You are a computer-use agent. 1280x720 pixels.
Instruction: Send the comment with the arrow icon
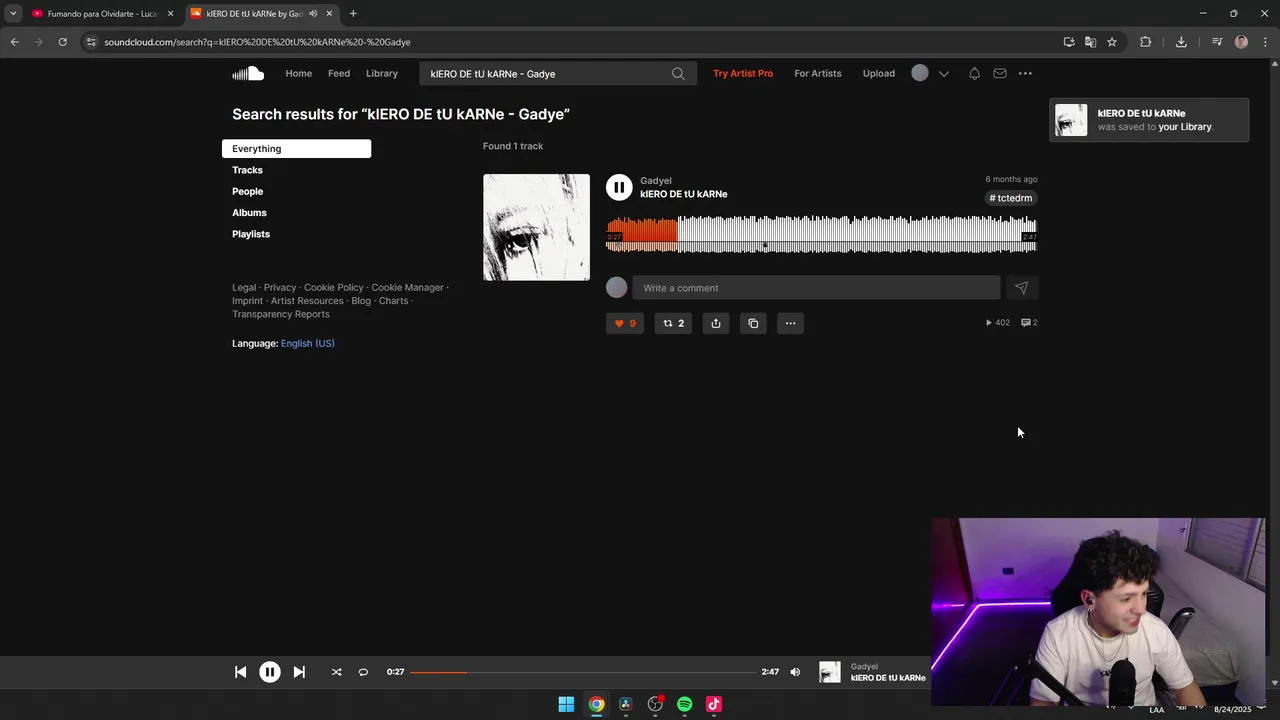pos(1021,288)
